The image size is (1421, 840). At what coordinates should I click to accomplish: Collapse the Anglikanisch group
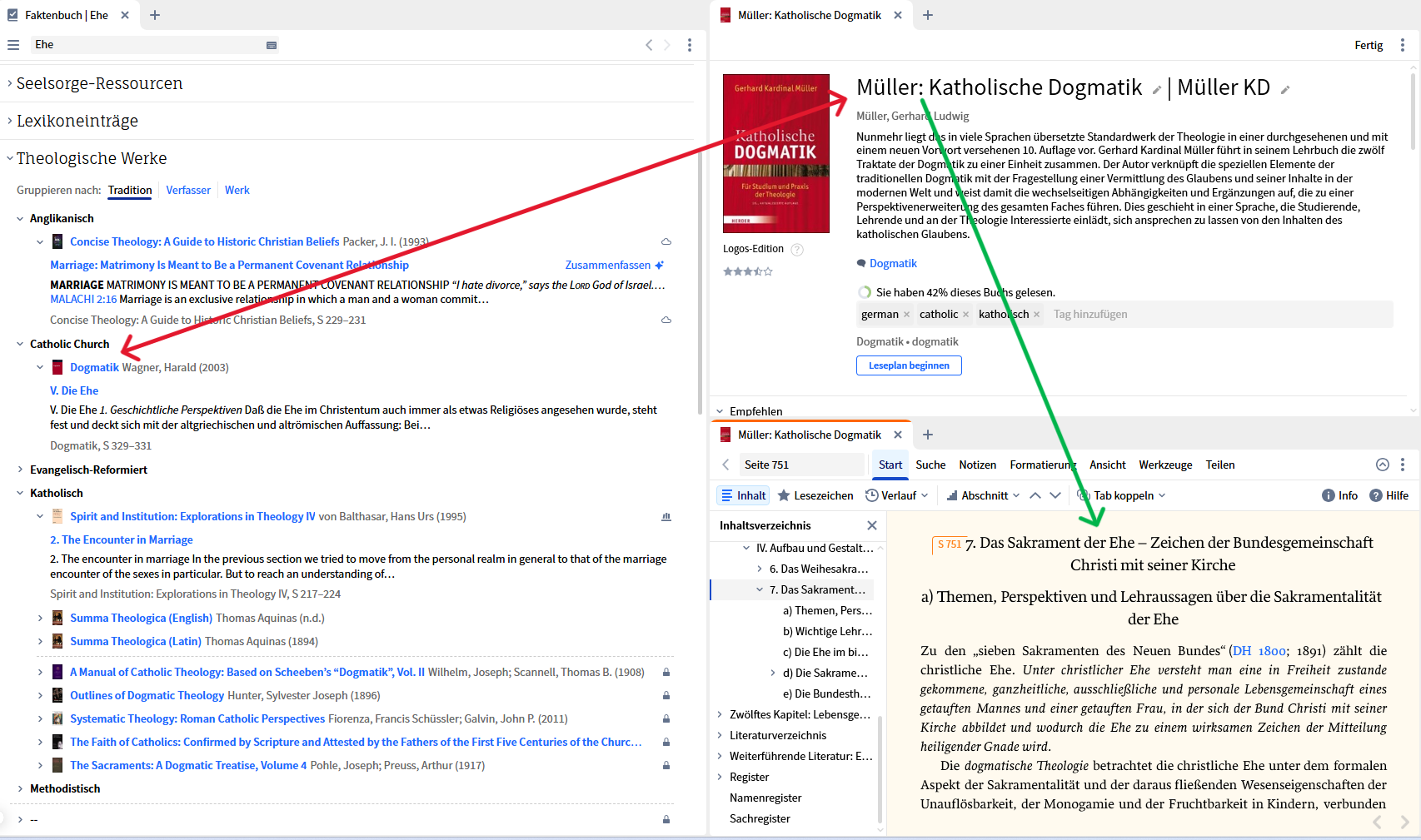coord(20,218)
